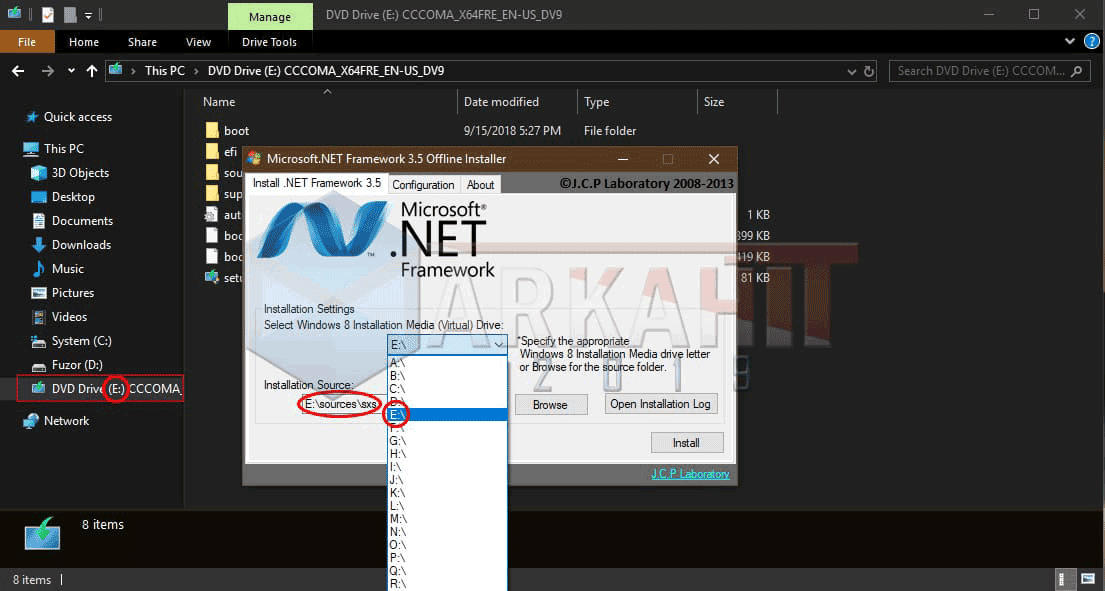The width and height of the screenshot is (1105, 591).
Task: Click This PC breadcrumb in address bar
Action: pos(164,71)
